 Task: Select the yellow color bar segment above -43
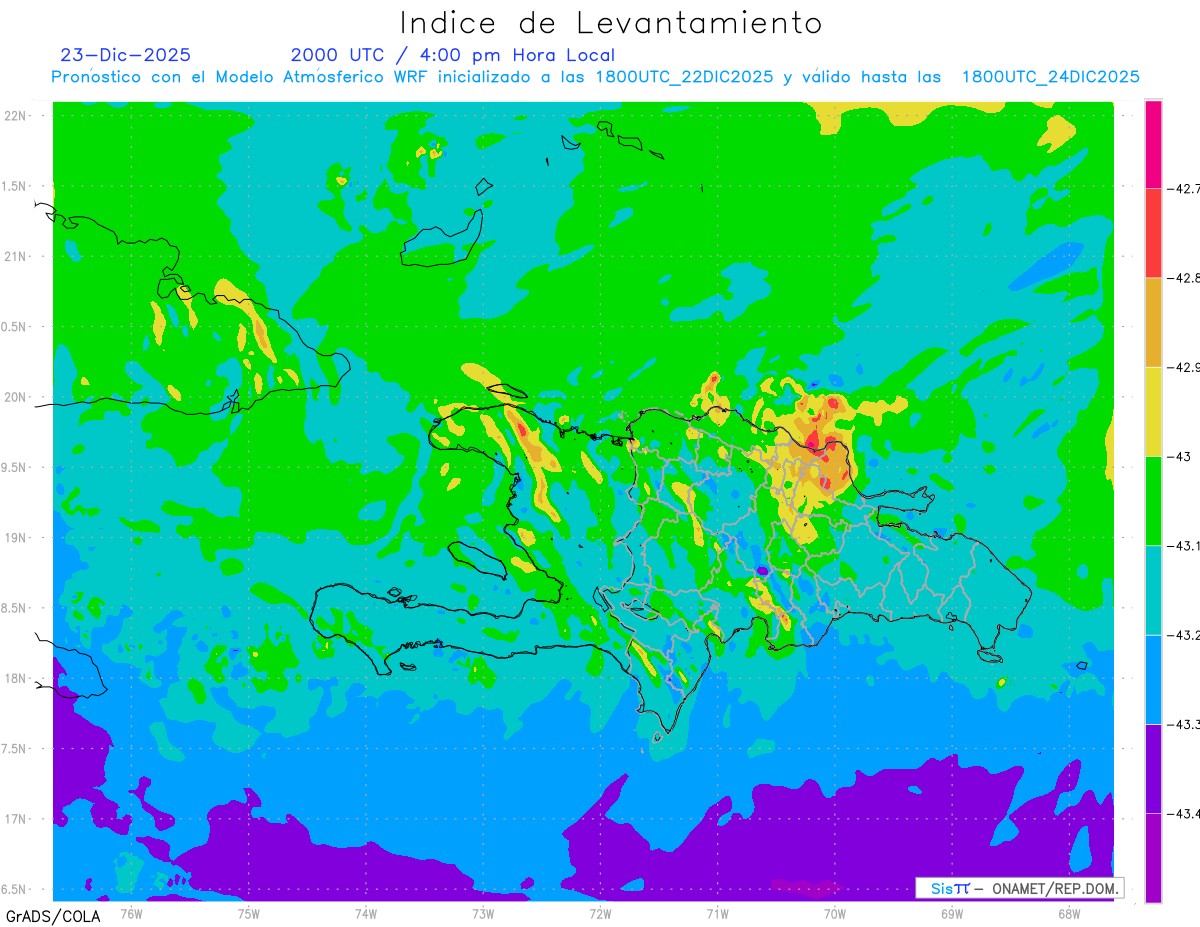click(1153, 411)
